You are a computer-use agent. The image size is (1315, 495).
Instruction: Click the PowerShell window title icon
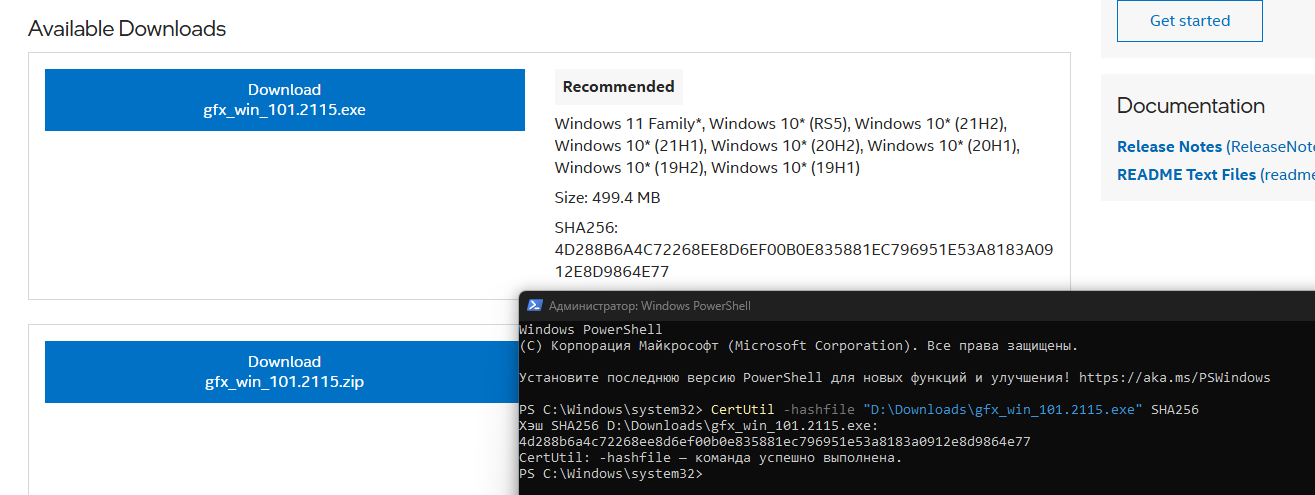[x=535, y=306]
